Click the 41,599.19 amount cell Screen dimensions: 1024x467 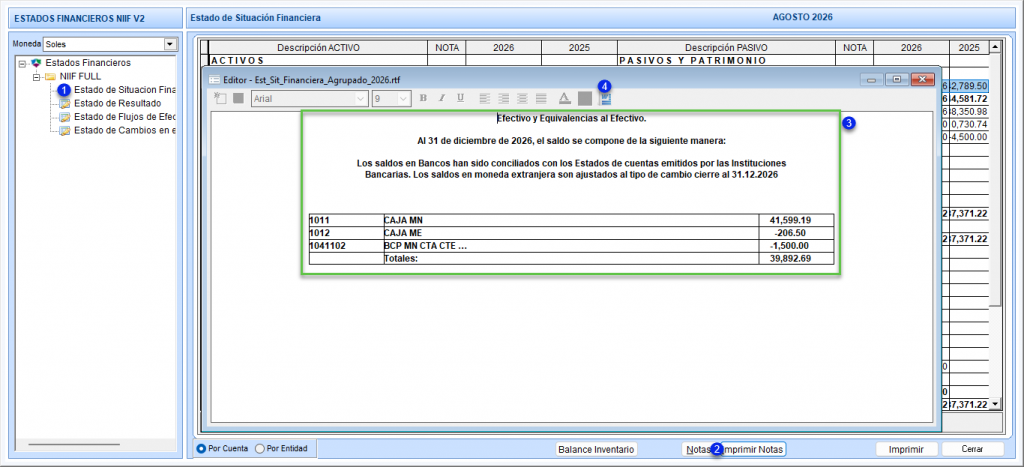point(797,220)
